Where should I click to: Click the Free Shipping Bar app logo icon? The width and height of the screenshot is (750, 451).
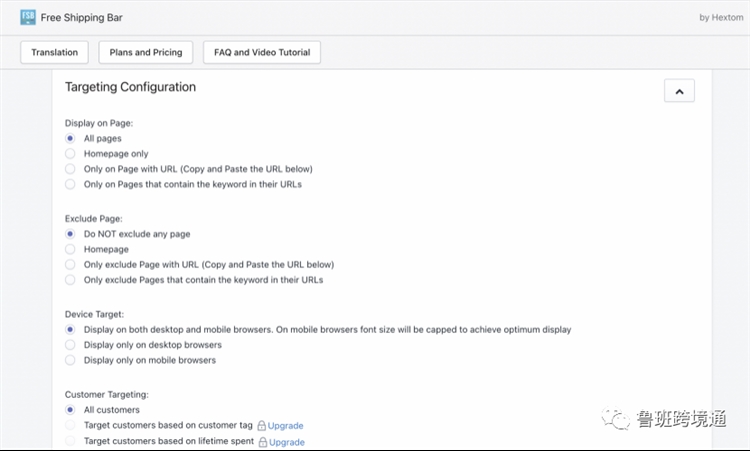pyautogui.click(x=28, y=17)
